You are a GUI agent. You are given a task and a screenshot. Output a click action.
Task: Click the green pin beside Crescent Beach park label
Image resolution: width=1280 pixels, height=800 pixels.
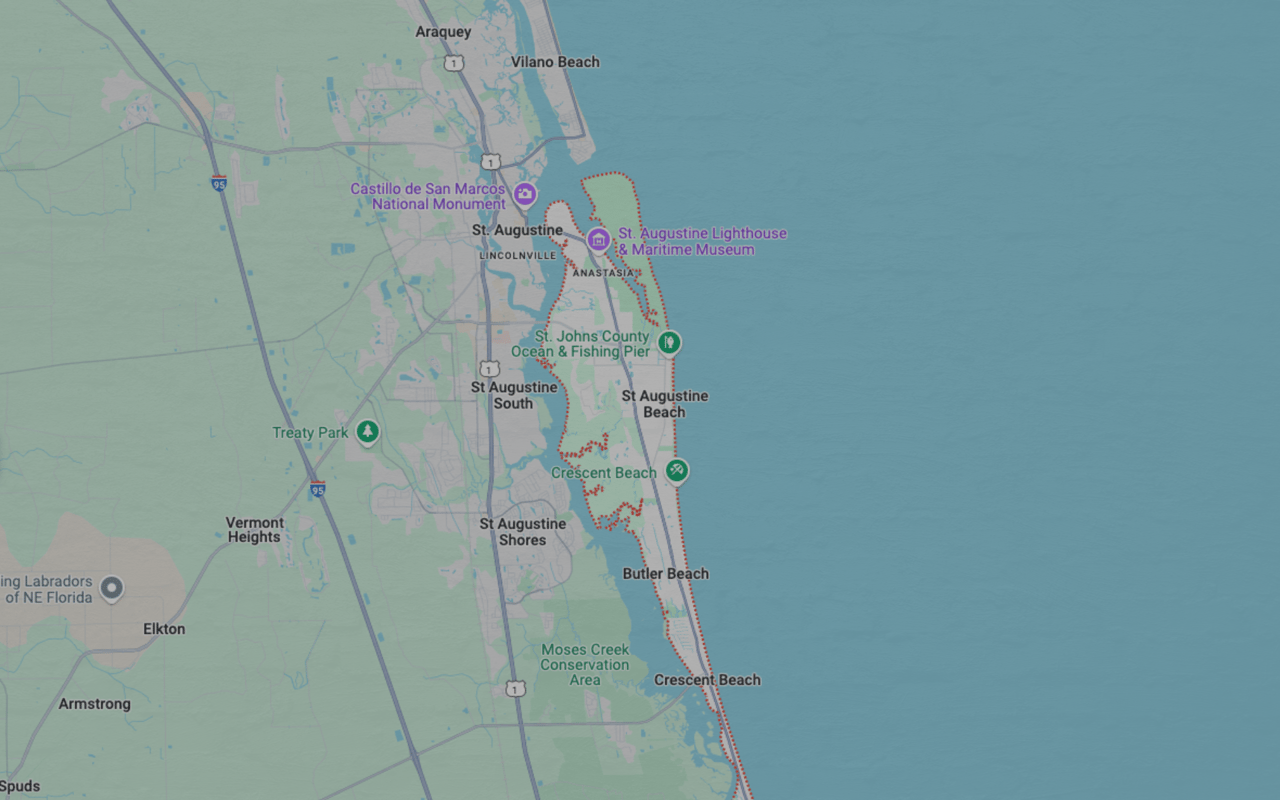pos(677,470)
